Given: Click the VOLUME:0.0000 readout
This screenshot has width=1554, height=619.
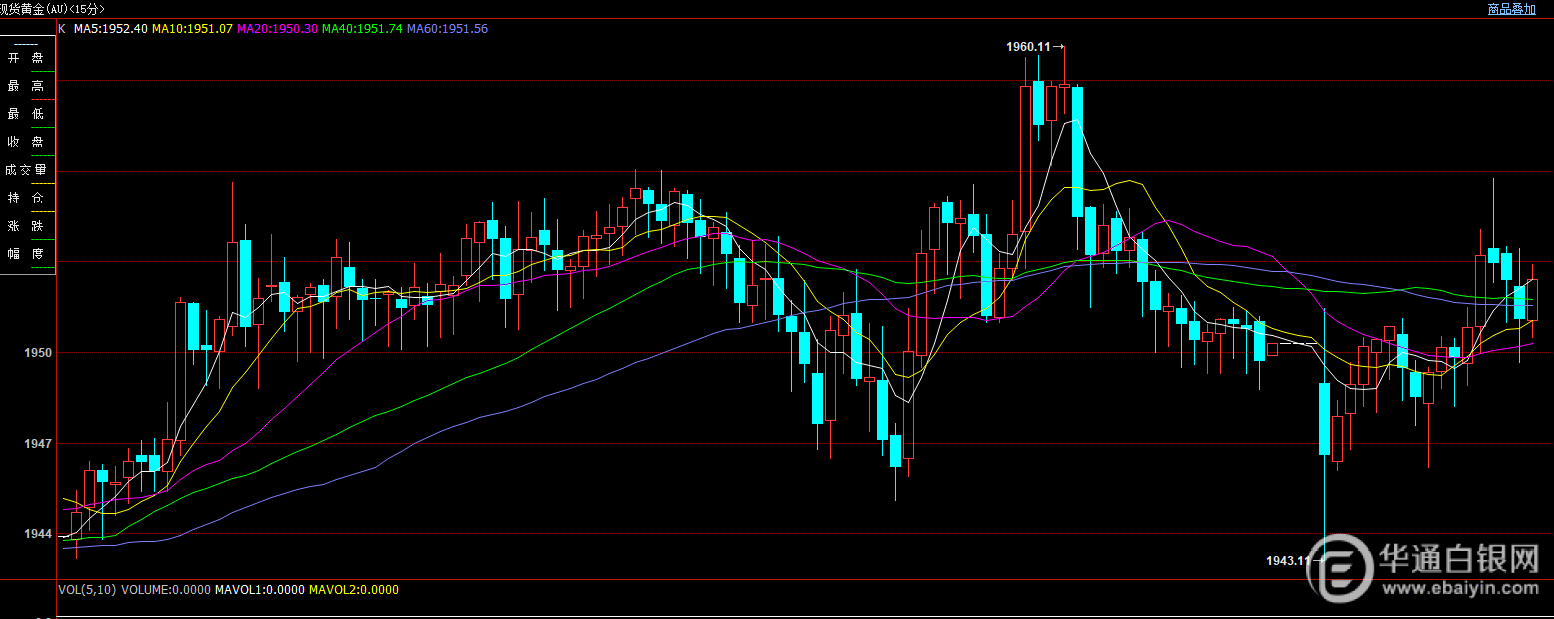Looking at the screenshot, I should tap(166, 590).
